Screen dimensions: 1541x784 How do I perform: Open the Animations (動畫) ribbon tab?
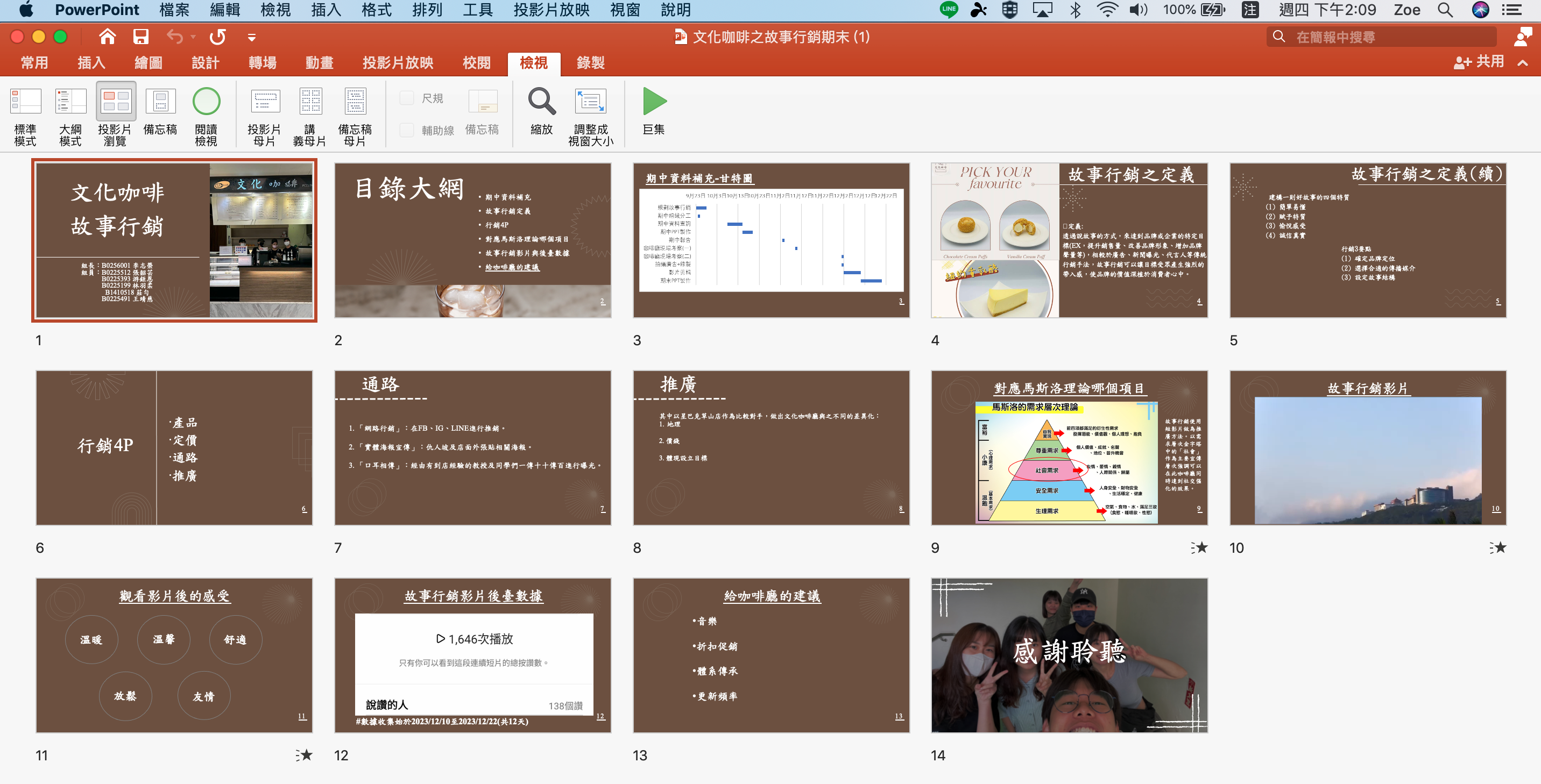[320, 63]
